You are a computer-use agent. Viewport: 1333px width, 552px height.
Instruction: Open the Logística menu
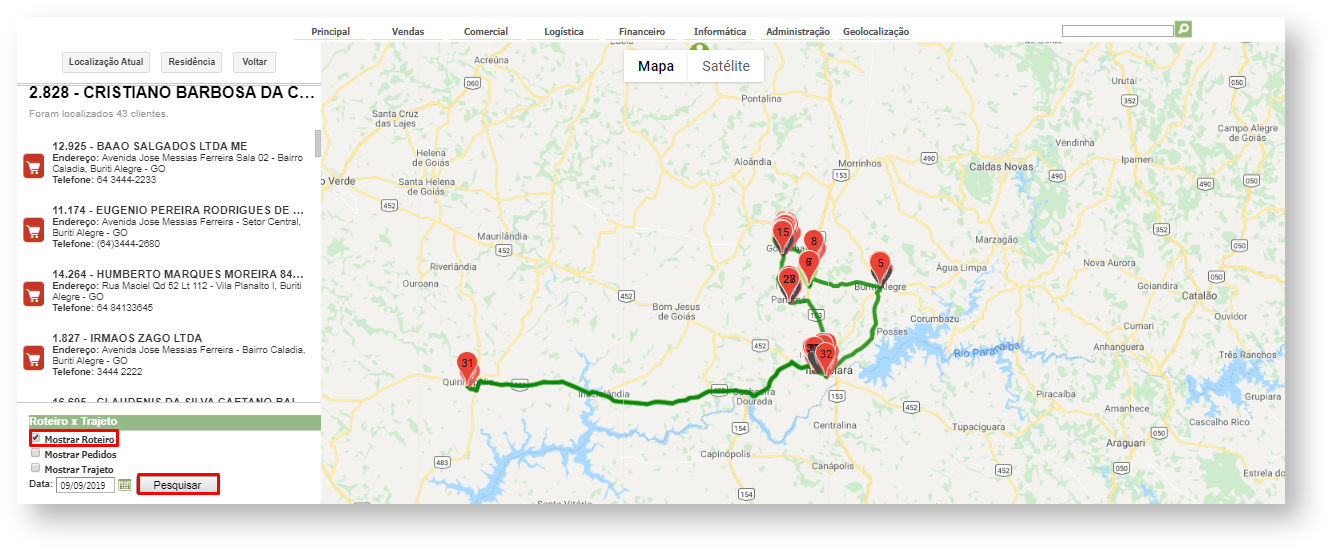(x=564, y=32)
